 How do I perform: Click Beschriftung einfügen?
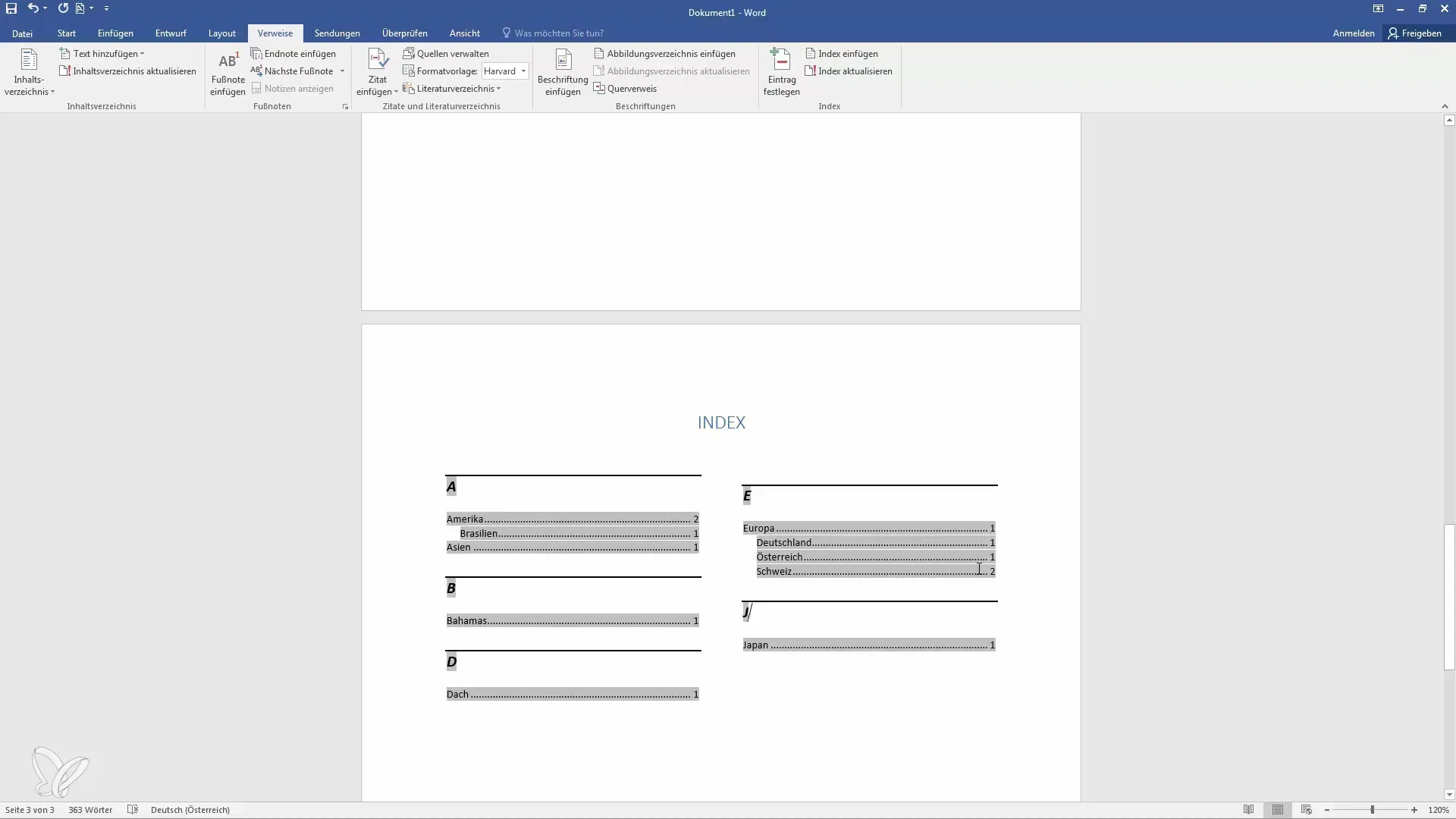tap(563, 73)
